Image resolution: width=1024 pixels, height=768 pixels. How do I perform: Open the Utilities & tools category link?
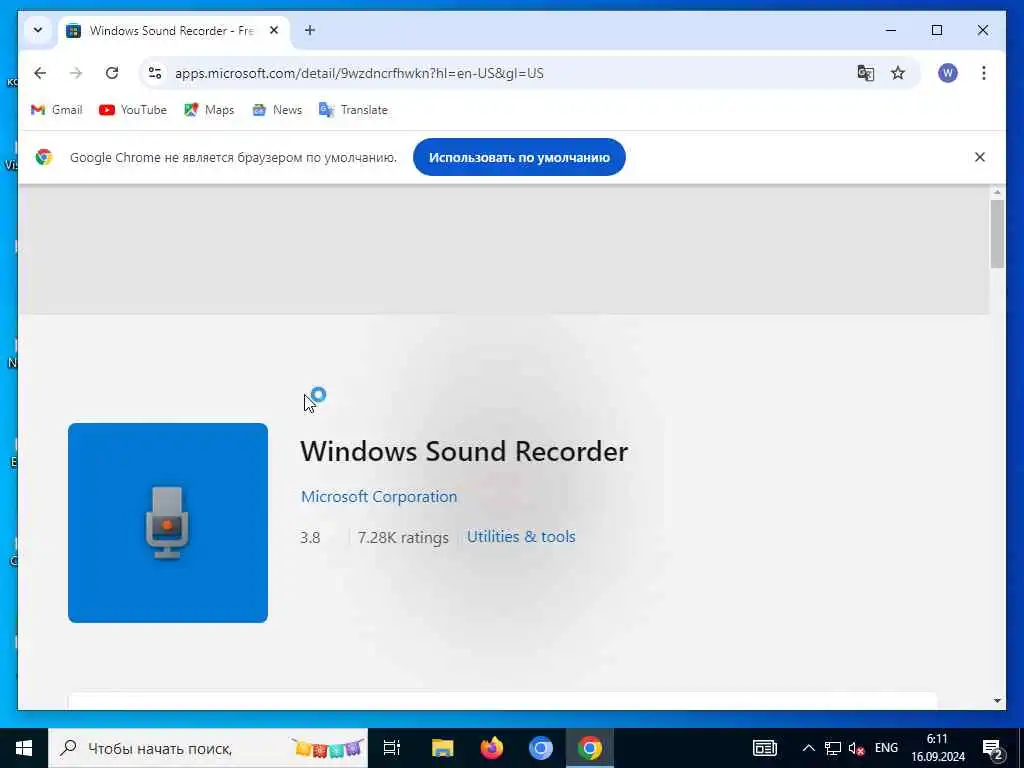(x=521, y=537)
